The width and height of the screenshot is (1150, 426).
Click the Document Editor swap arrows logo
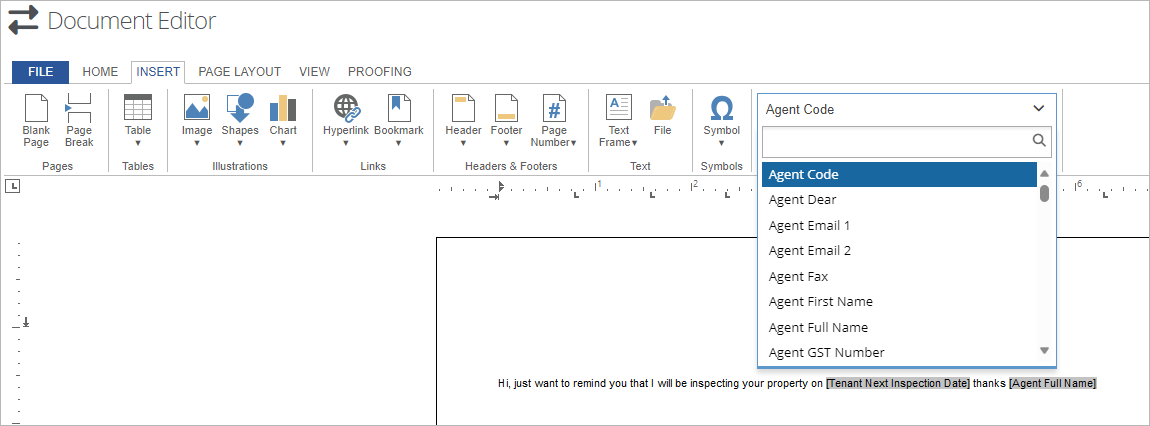click(23, 21)
